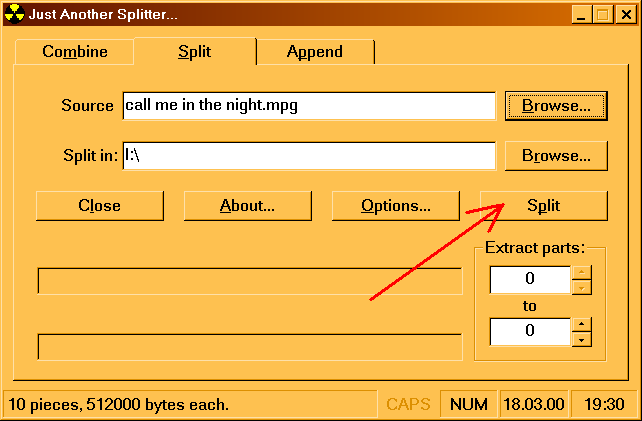This screenshot has width=642, height=421.
Task: Minimize the Just Another Splitter window
Action: pyautogui.click(x=581, y=15)
